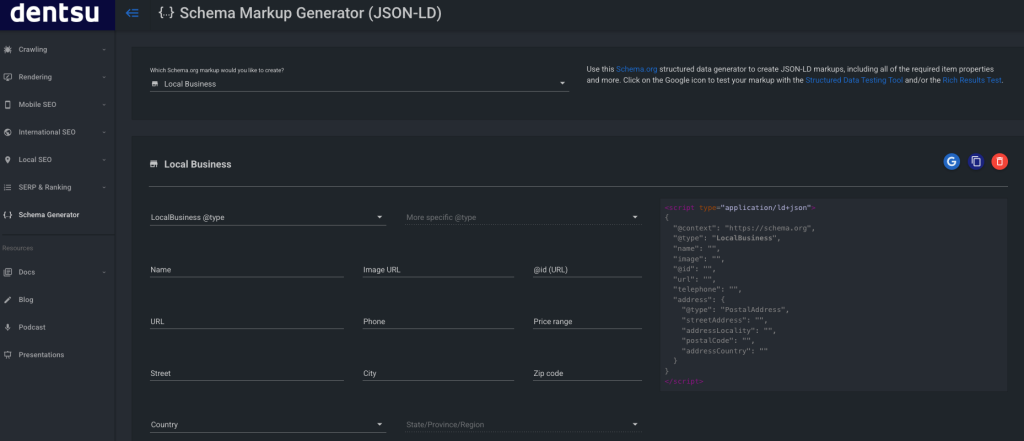This screenshot has width=1024, height=441.
Task: Open the schema markup type dropdown
Action: (359, 84)
